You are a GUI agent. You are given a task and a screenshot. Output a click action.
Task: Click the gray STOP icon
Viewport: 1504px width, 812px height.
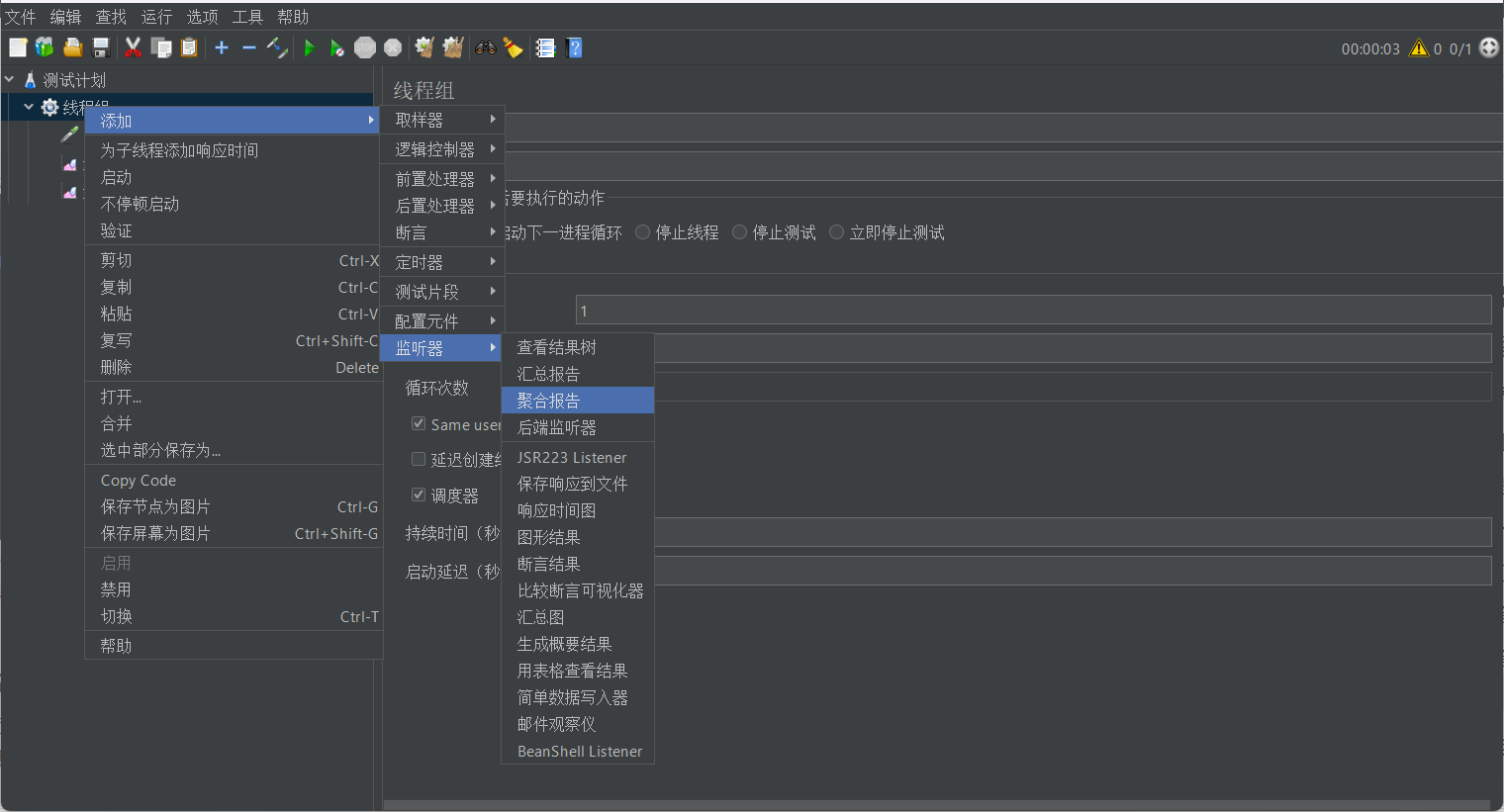365,47
